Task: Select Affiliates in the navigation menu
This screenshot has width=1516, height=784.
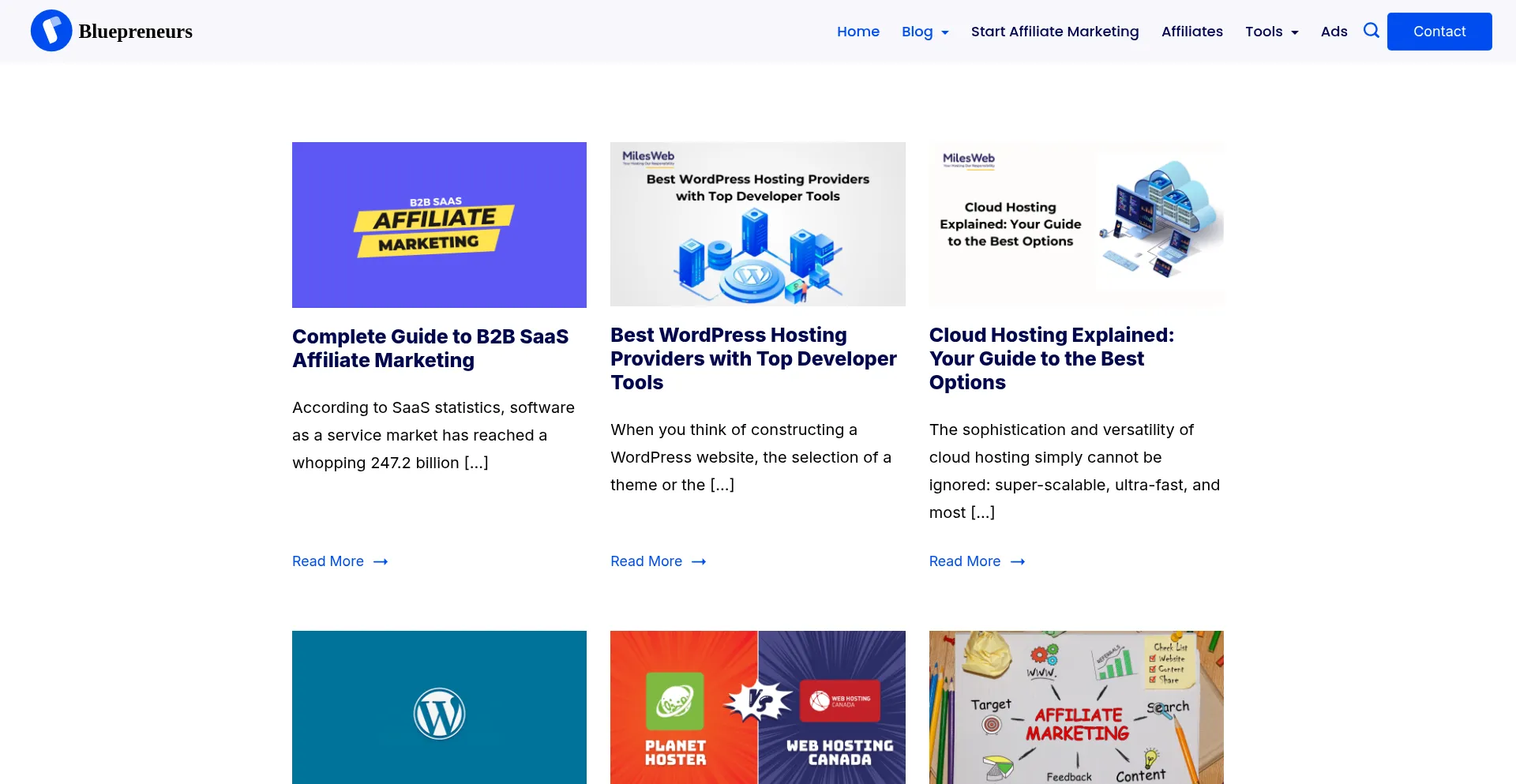Action: pos(1192,32)
